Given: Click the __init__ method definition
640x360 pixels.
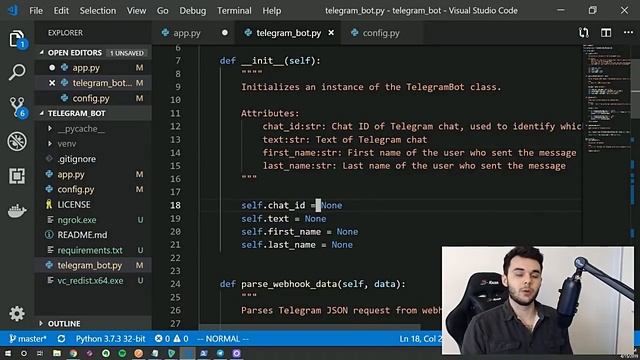Looking at the screenshot, I should point(270,61).
